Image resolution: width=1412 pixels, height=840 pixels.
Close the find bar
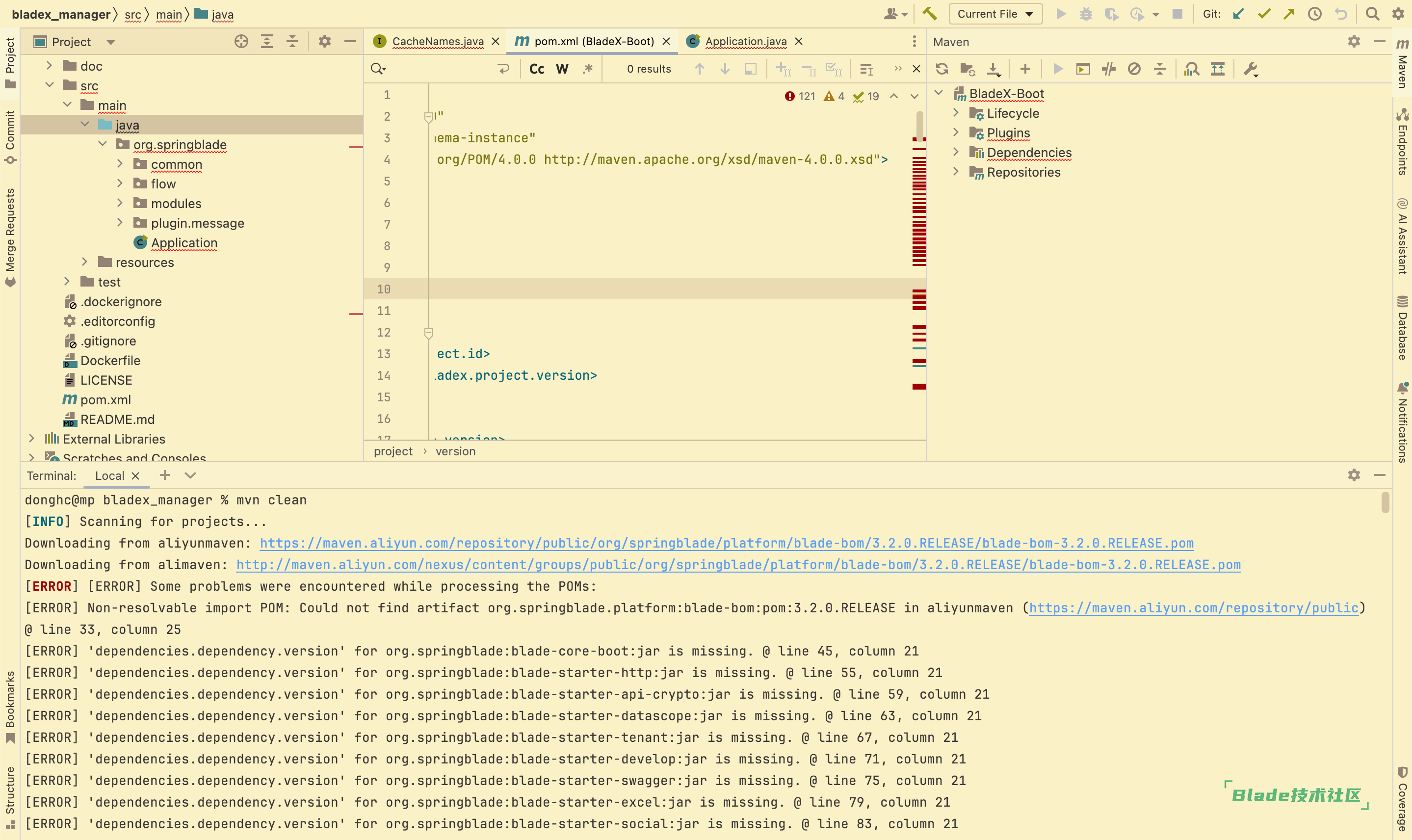point(916,69)
